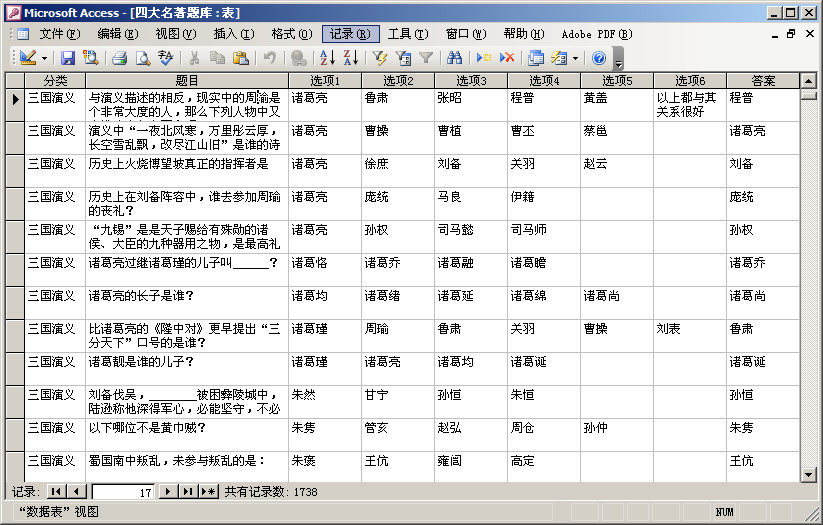Open the Toolbar Options chevron

(618, 59)
